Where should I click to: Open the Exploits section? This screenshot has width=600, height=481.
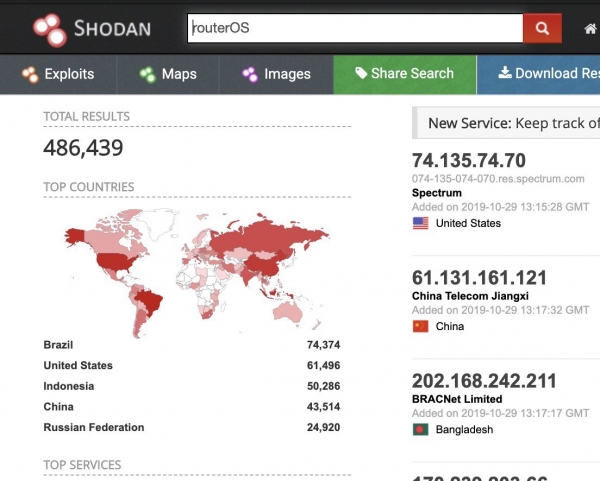[58, 74]
